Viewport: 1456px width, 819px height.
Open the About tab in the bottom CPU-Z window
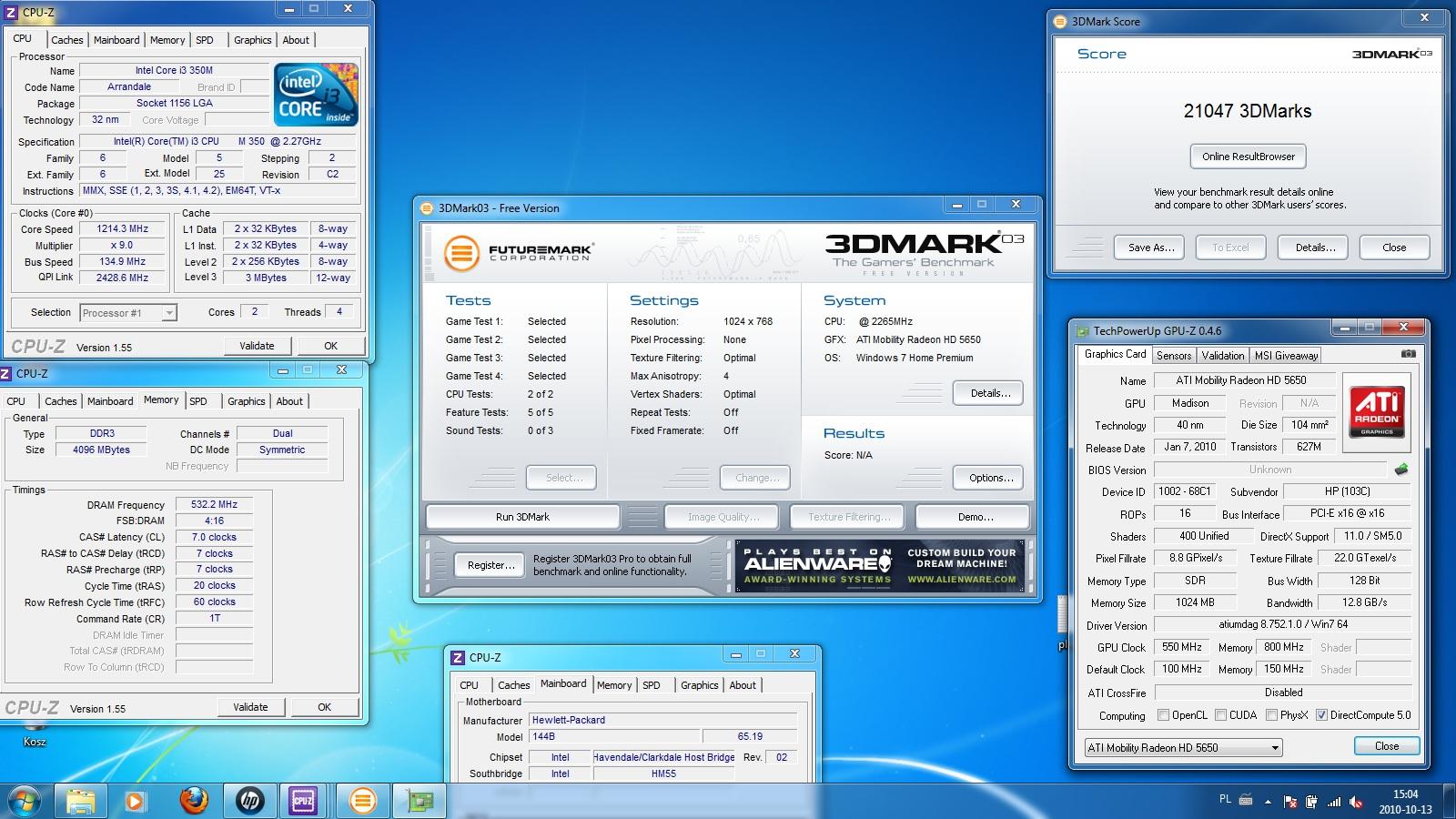tap(743, 685)
